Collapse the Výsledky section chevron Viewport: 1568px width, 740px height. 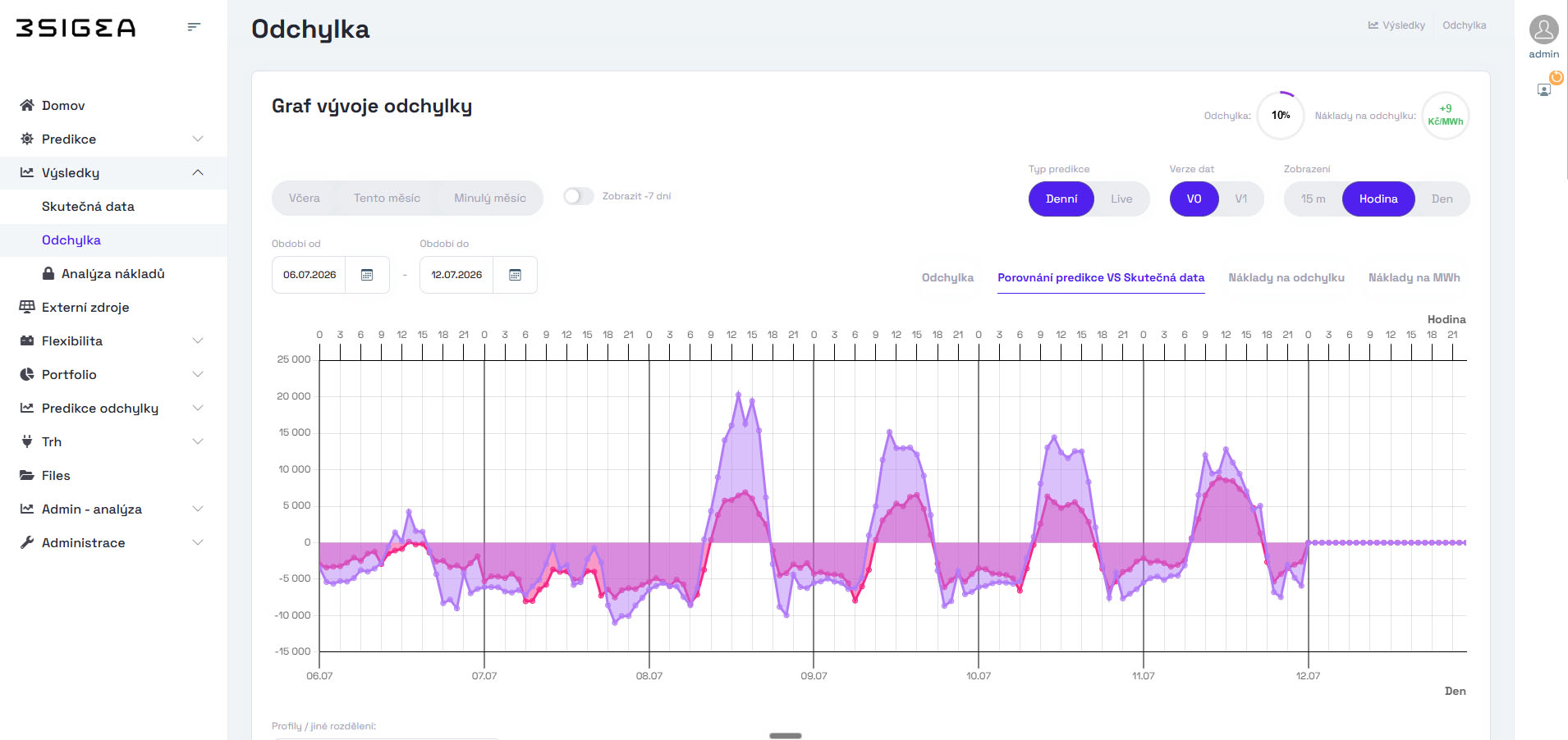198,172
